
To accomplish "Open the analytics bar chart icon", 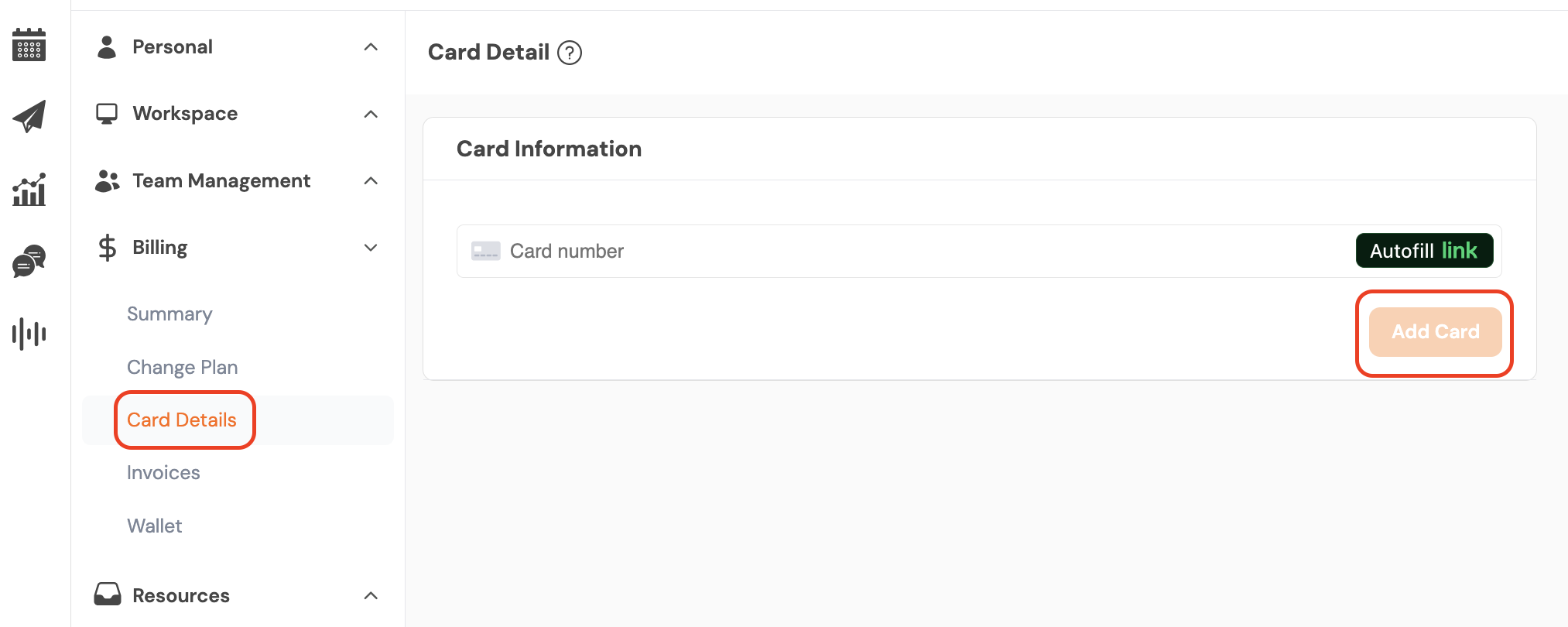I will pos(29,190).
